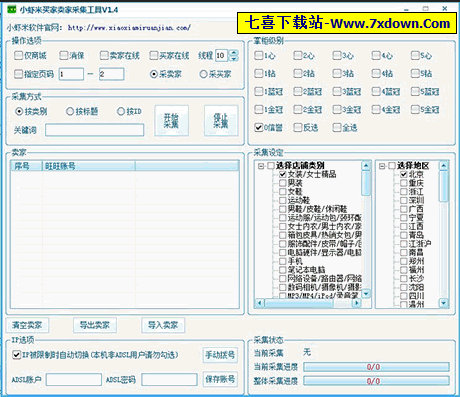Click scroll right arrow under category list
The image size is (460, 397).
coord(357,303)
